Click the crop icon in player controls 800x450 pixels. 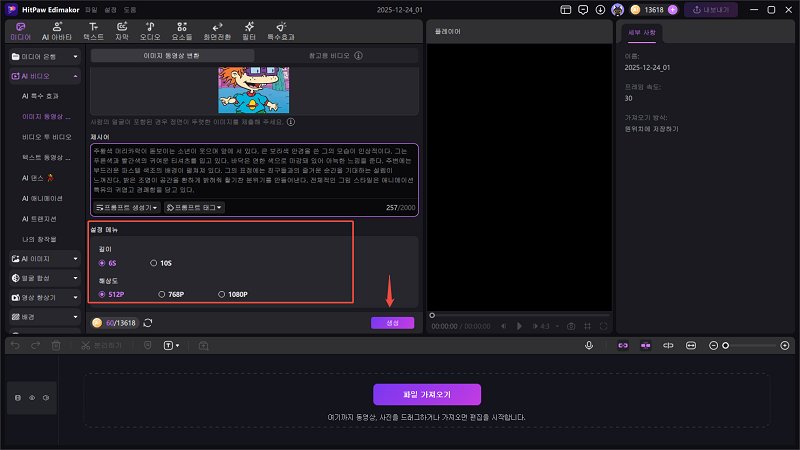(x=587, y=326)
